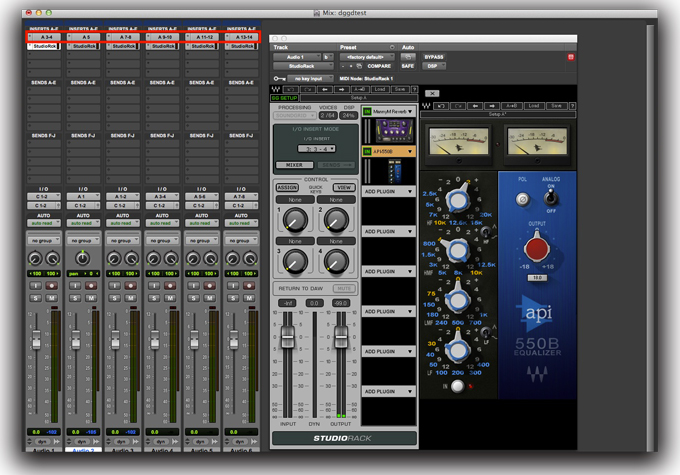
Task: Click the preset minus button
Action: point(343,66)
